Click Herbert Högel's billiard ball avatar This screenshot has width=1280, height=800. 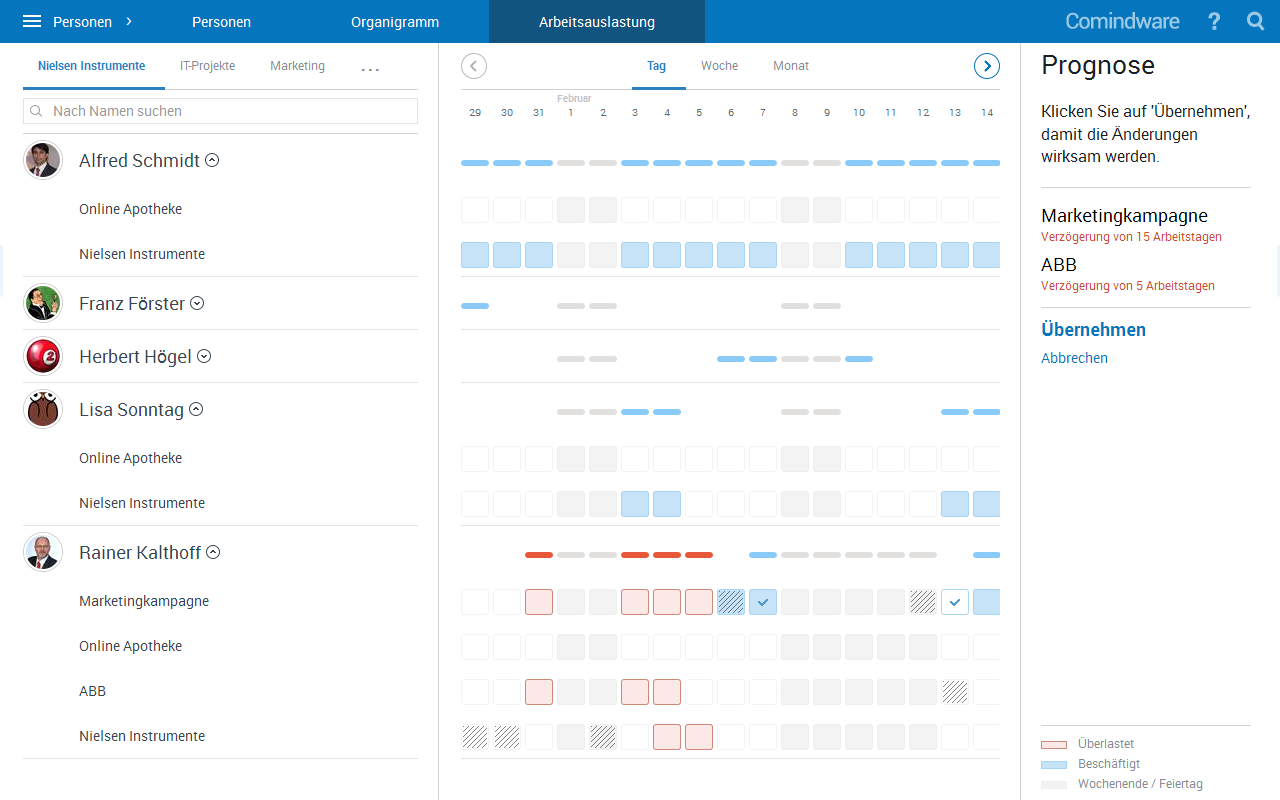(43, 356)
